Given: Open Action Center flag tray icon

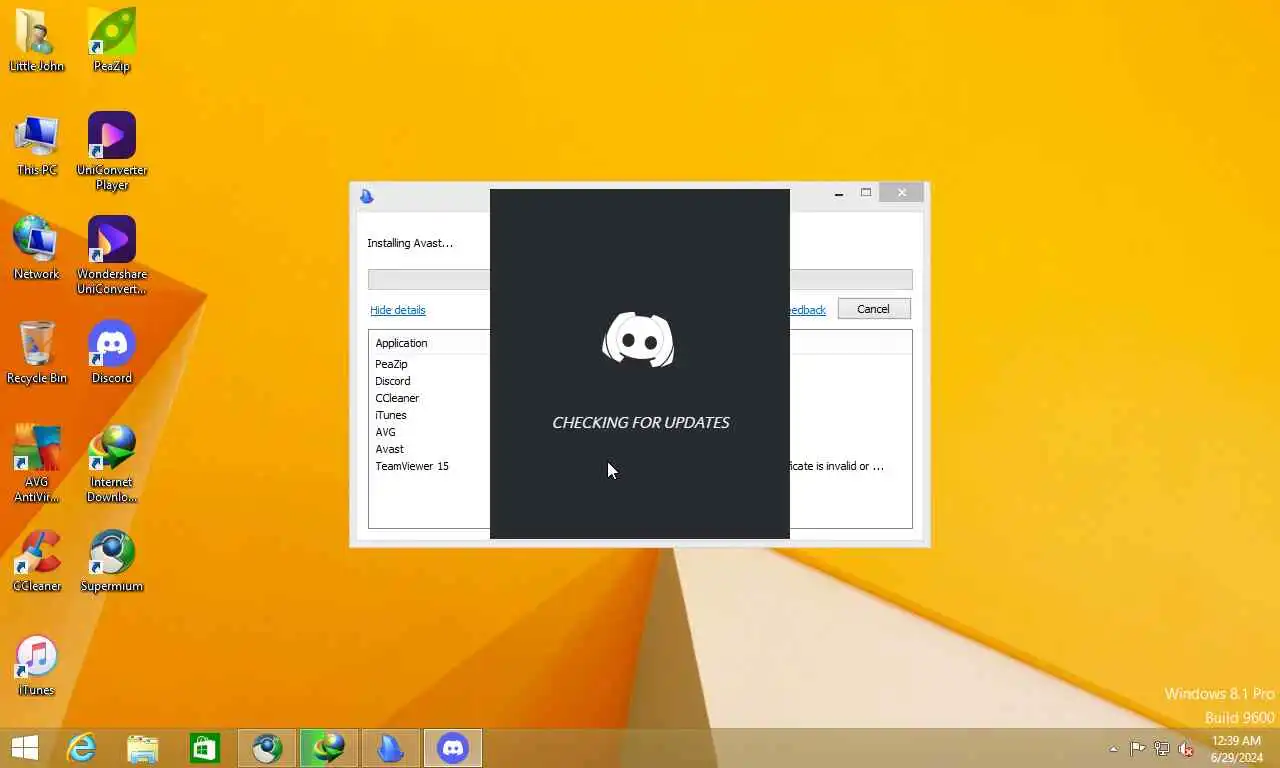Looking at the screenshot, I should pos(1138,748).
